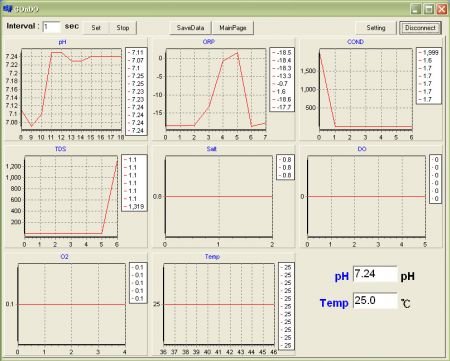450x361 pixels.
Task: Click the pH chart value legend
Action: pyautogui.click(x=136, y=91)
